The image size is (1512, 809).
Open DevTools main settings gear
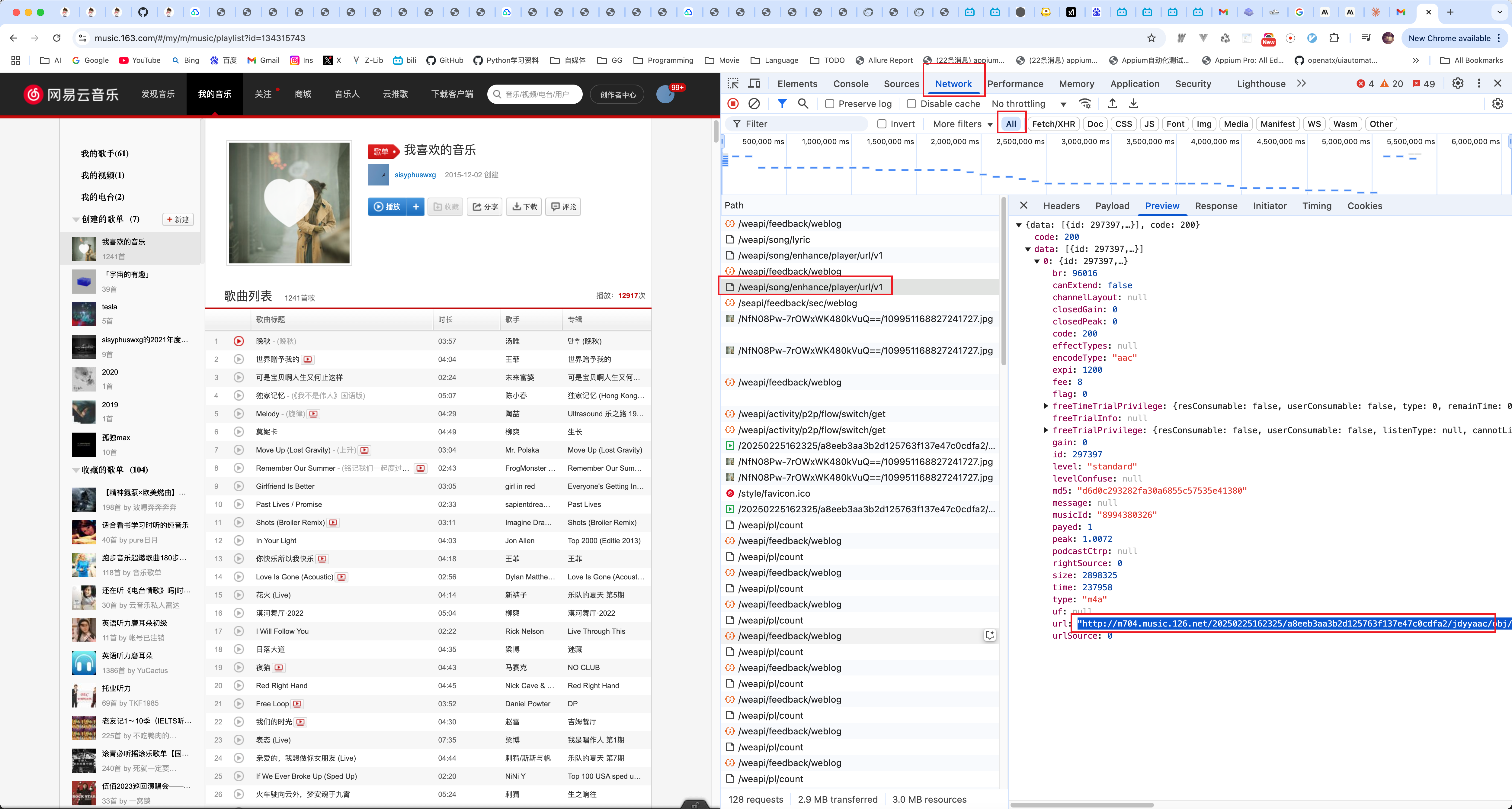(x=1458, y=83)
